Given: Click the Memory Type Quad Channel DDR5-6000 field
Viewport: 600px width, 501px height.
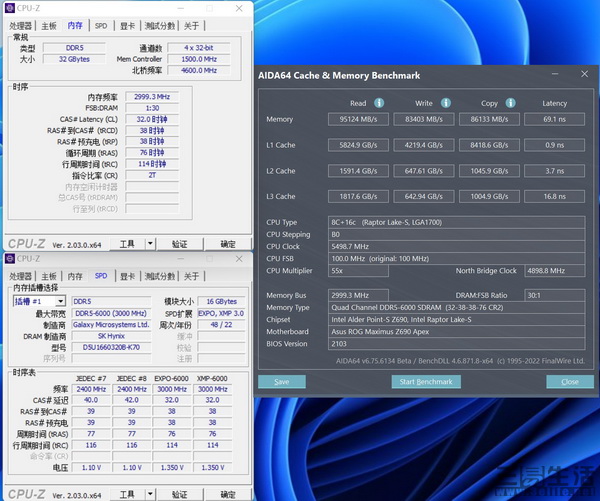Looking at the screenshot, I should [x=457, y=307].
